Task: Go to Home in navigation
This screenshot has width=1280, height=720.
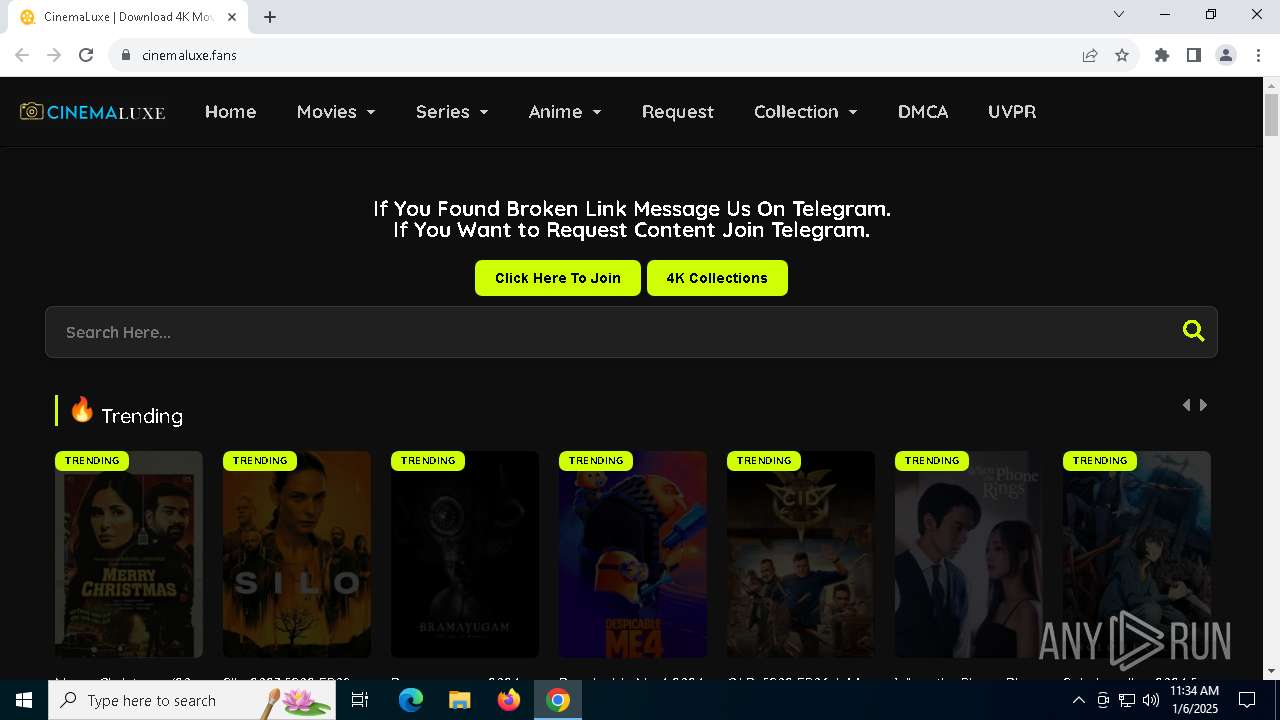Action: click(x=231, y=112)
